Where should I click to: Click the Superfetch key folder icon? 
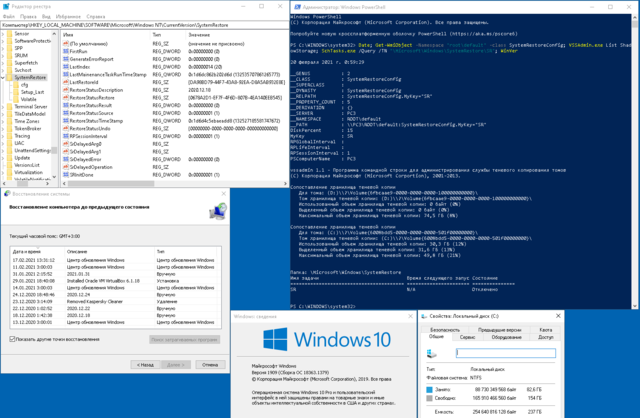[x=10, y=63]
